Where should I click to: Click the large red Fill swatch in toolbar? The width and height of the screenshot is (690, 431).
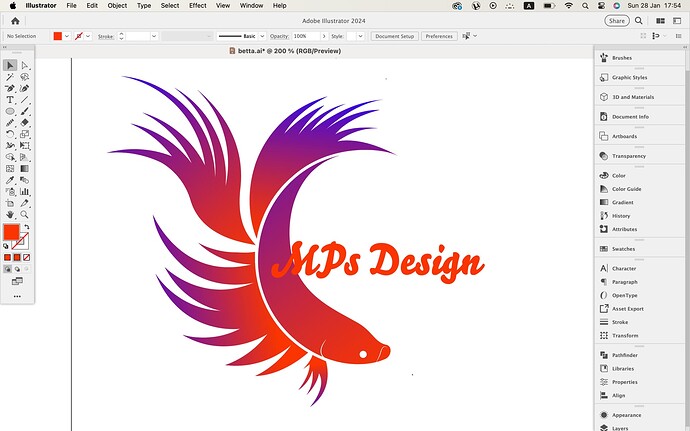[11, 232]
